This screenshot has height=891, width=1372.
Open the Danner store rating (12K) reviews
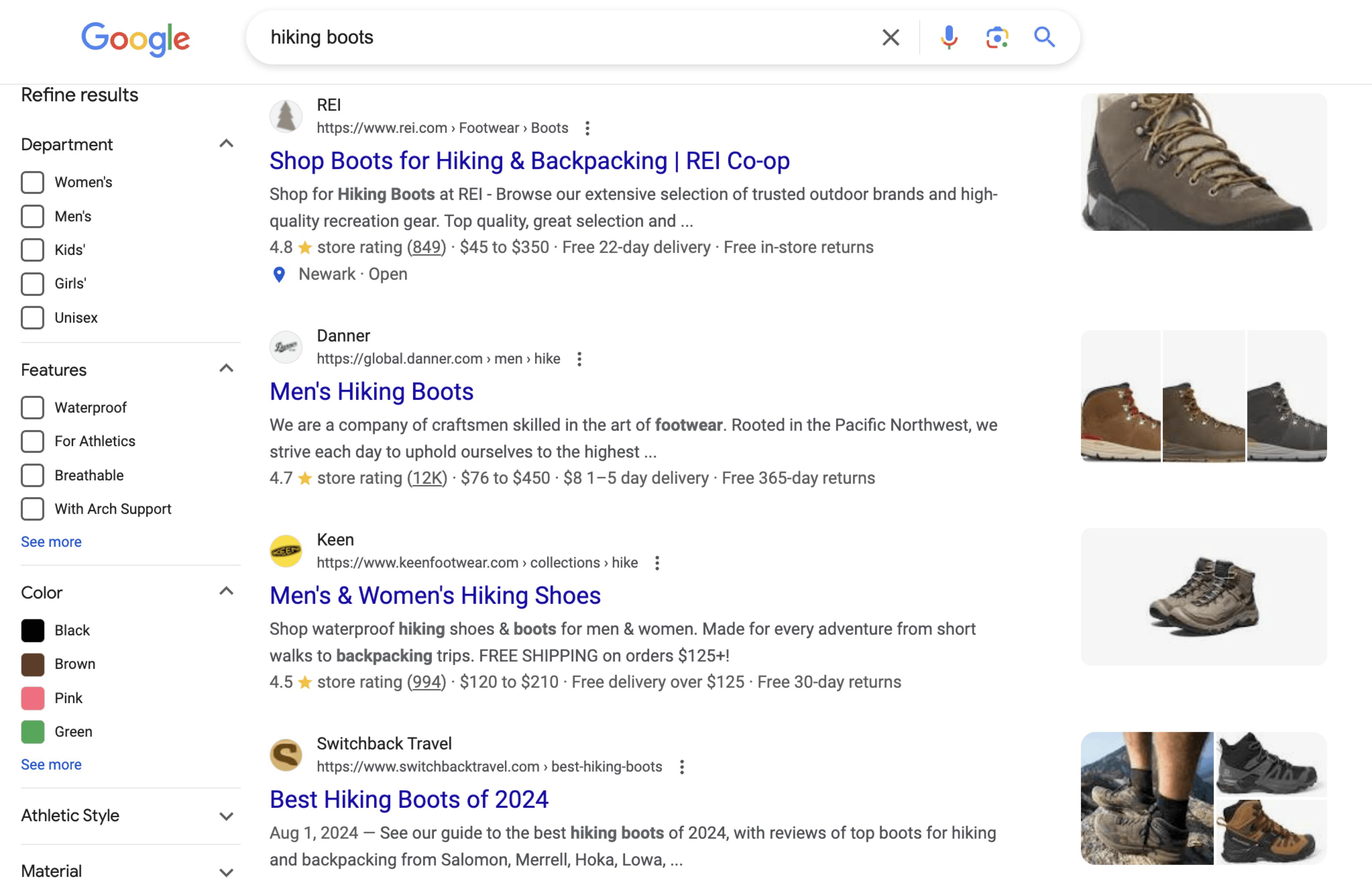pyautogui.click(x=427, y=478)
